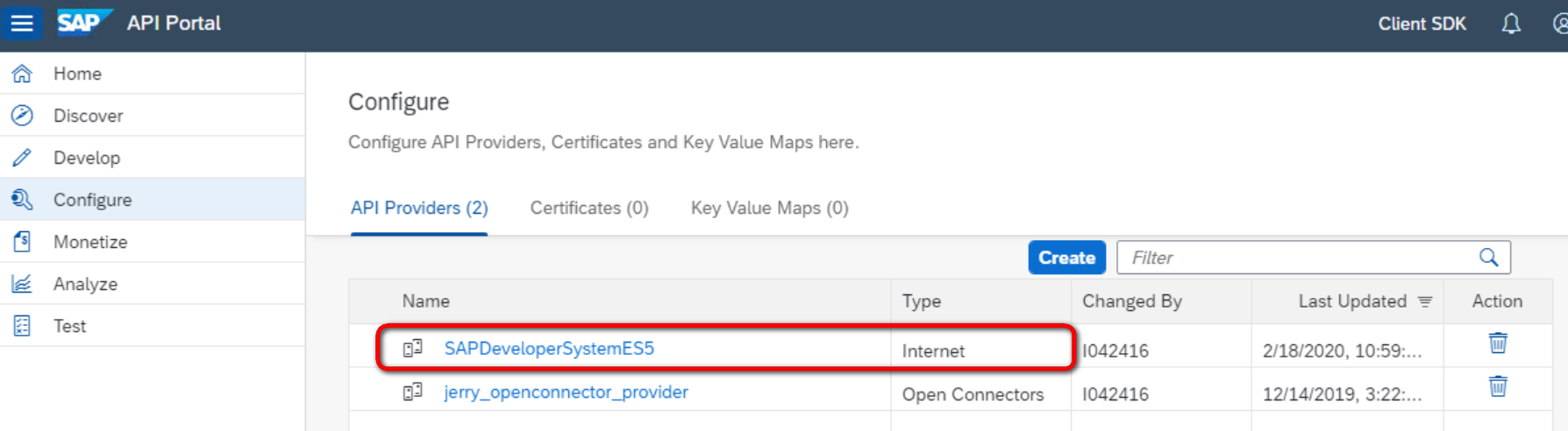Image resolution: width=1568 pixels, height=431 pixels.
Task: Click the Home house icon
Action: 22,74
